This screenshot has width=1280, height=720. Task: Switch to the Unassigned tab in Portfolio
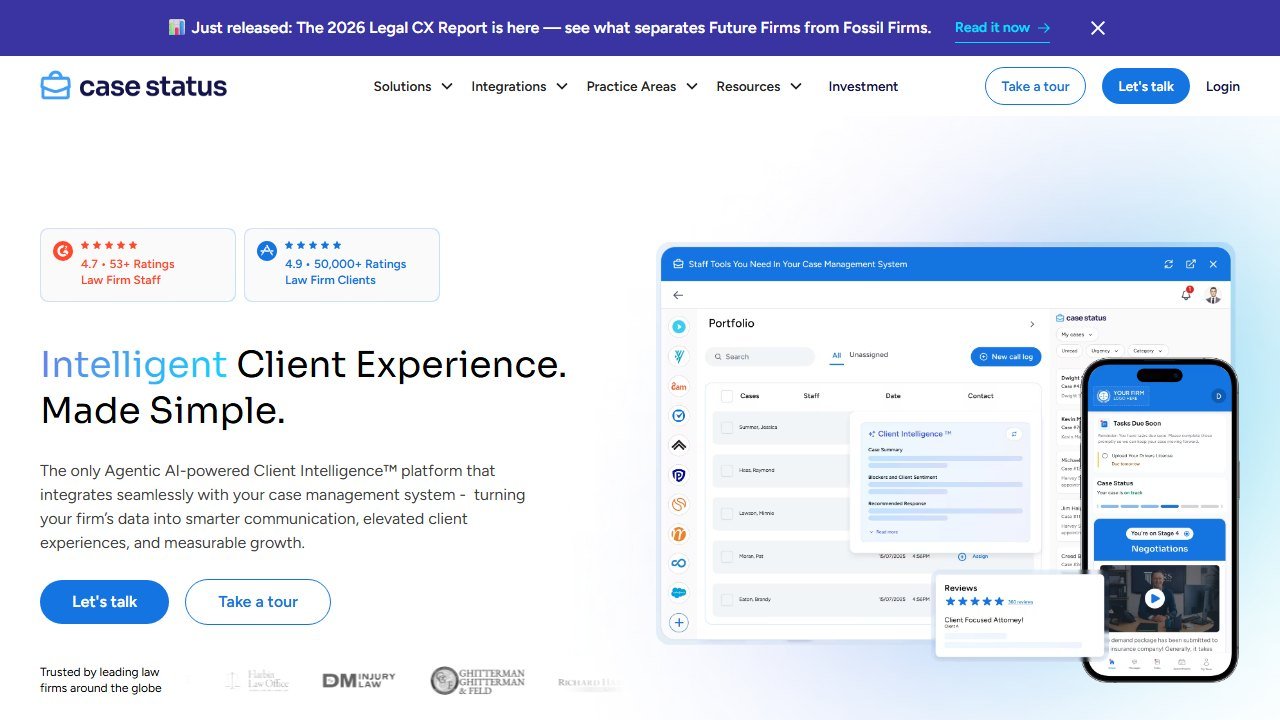coord(868,355)
